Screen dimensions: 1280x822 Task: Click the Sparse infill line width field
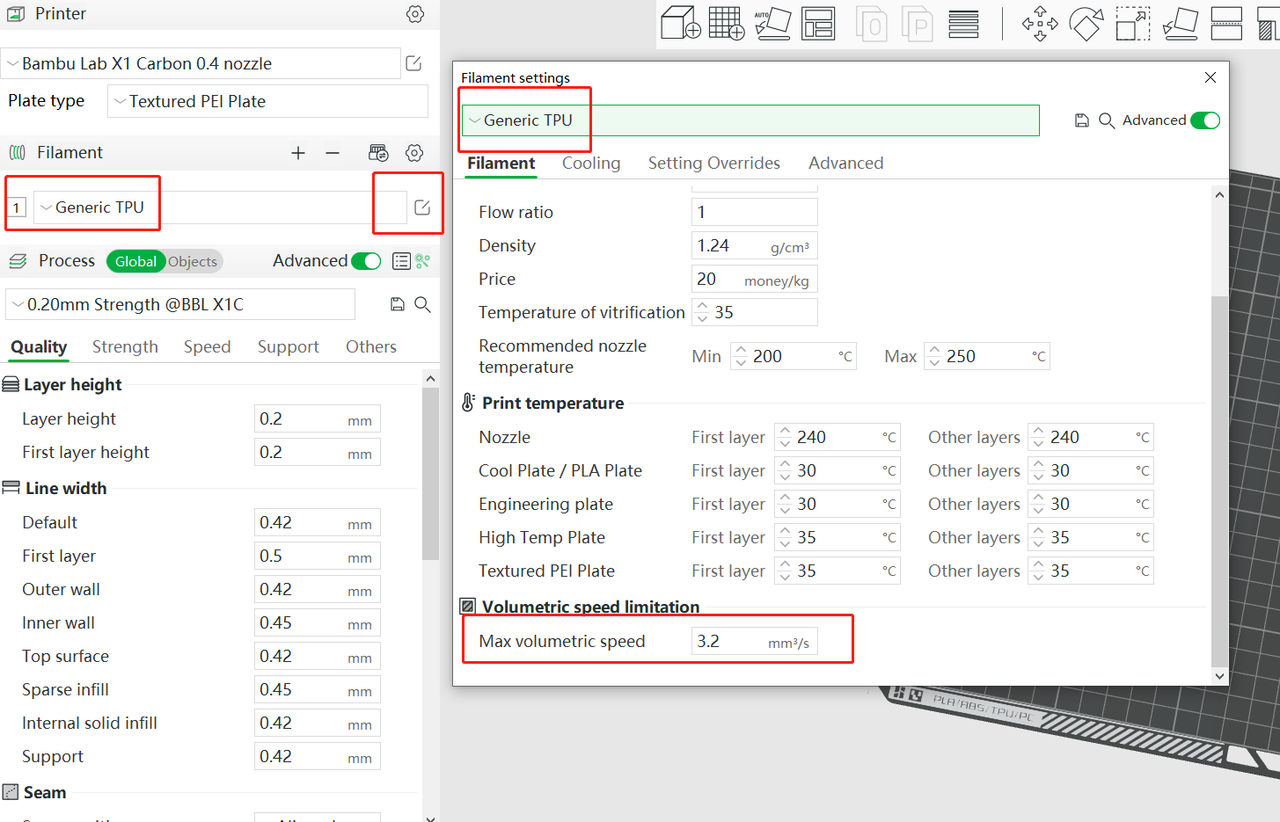[x=317, y=689]
